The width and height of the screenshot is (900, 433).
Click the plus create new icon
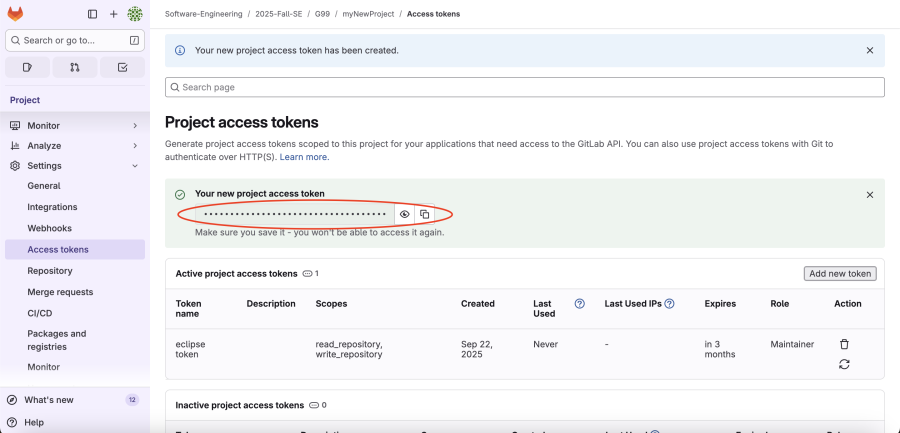(x=113, y=14)
